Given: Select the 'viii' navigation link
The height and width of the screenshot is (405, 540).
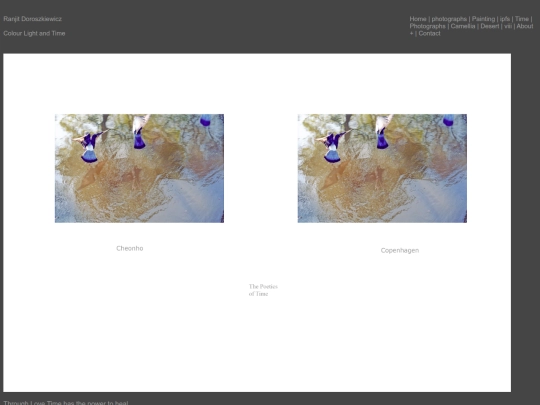Looking at the screenshot, I should point(508,26).
